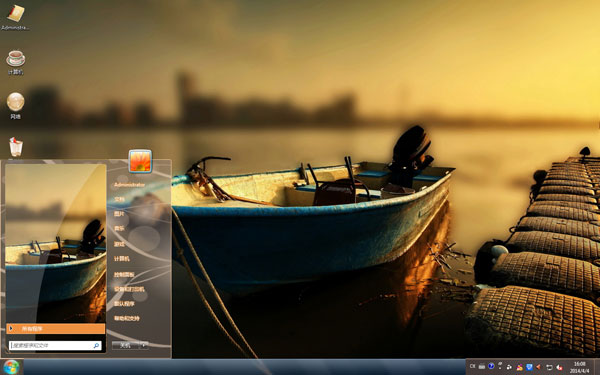
Task: Click the colorful pink-yellow tray icon
Action: pyautogui.click(x=520, y=367)
